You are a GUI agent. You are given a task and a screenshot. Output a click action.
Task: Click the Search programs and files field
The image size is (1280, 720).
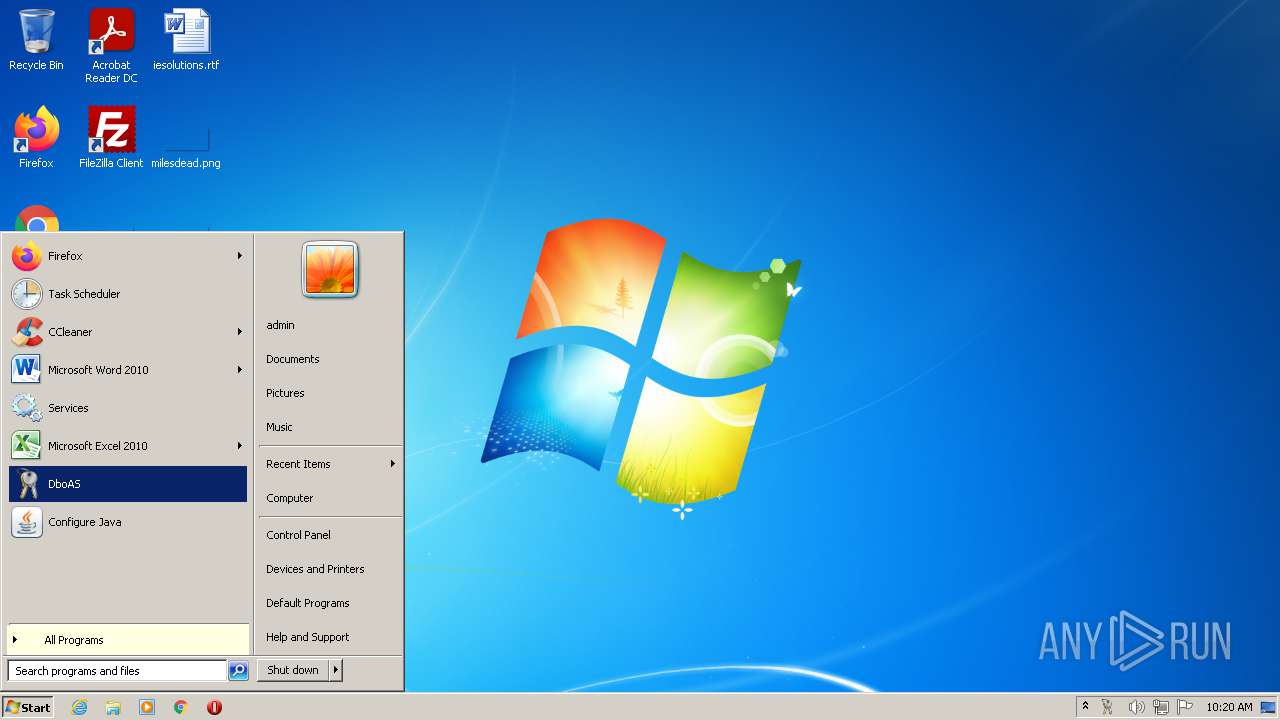pos(117,671)
